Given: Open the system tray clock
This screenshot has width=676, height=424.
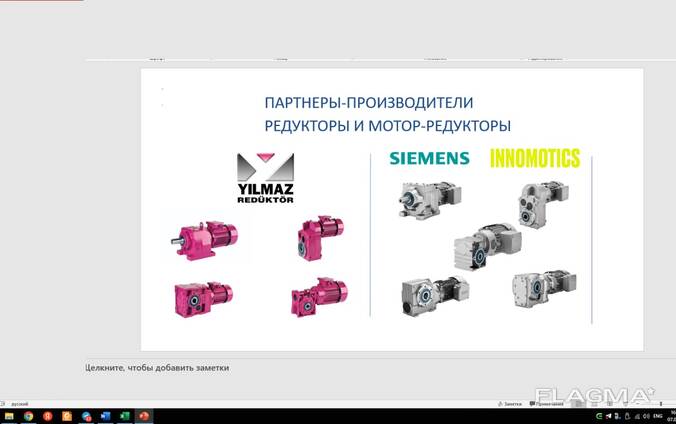Looking at the screenshot, I should pos(671,416).
